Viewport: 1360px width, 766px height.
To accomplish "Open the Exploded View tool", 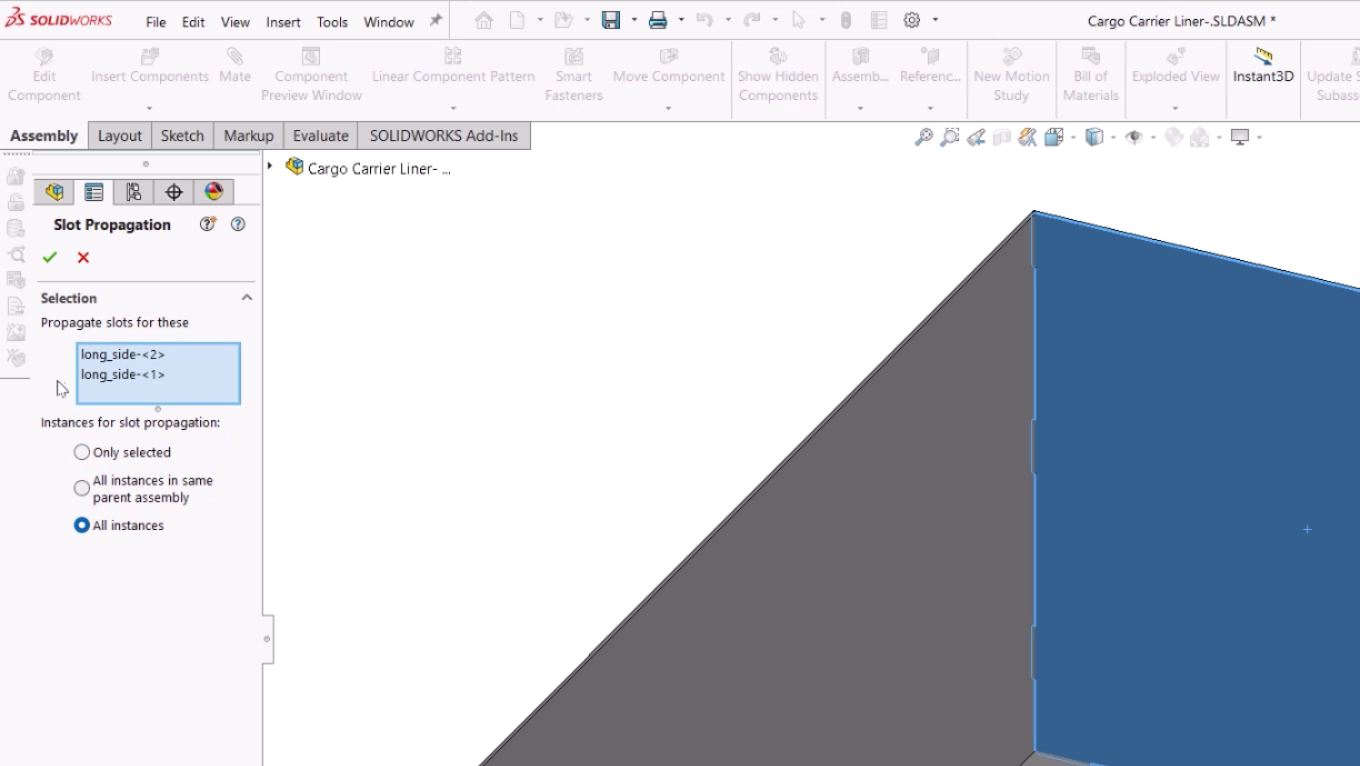I will (x=1175, y=75).
